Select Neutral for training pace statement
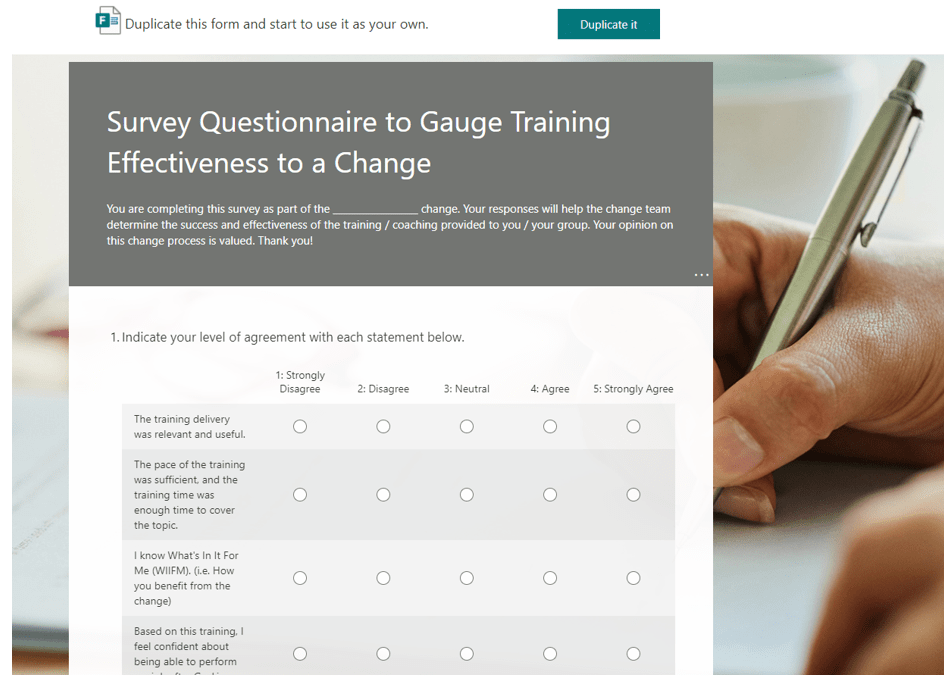The height and width of the screenshot is (695, 944). click(x=467, y=495)
